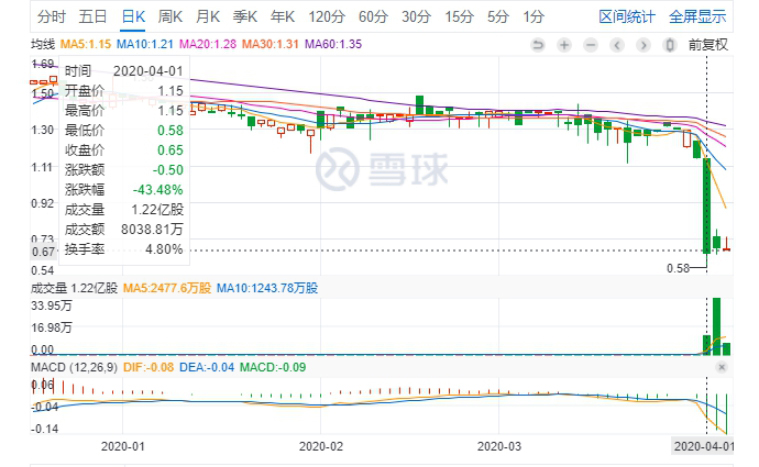Click the 最低价 0.58 tooltip row
The width and height of the screenshot is (759, 467).
pos(124,130)
